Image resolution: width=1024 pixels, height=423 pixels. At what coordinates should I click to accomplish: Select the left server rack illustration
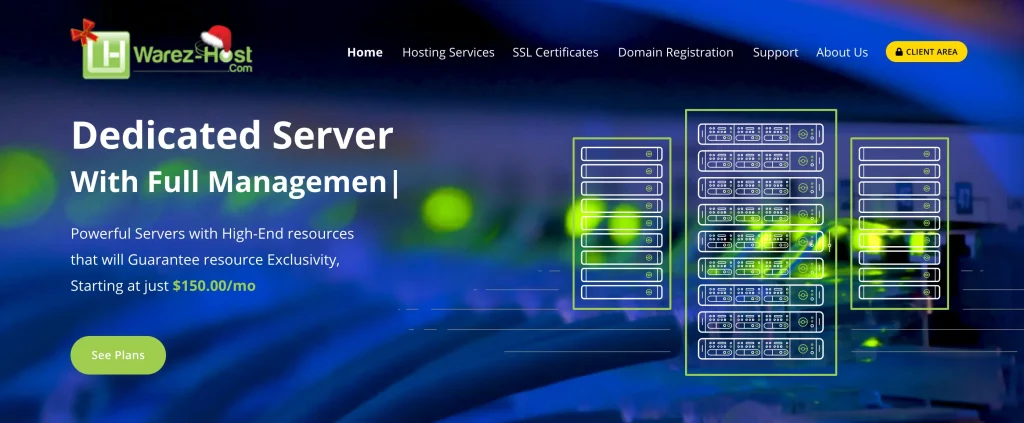(x=621, y=223)
